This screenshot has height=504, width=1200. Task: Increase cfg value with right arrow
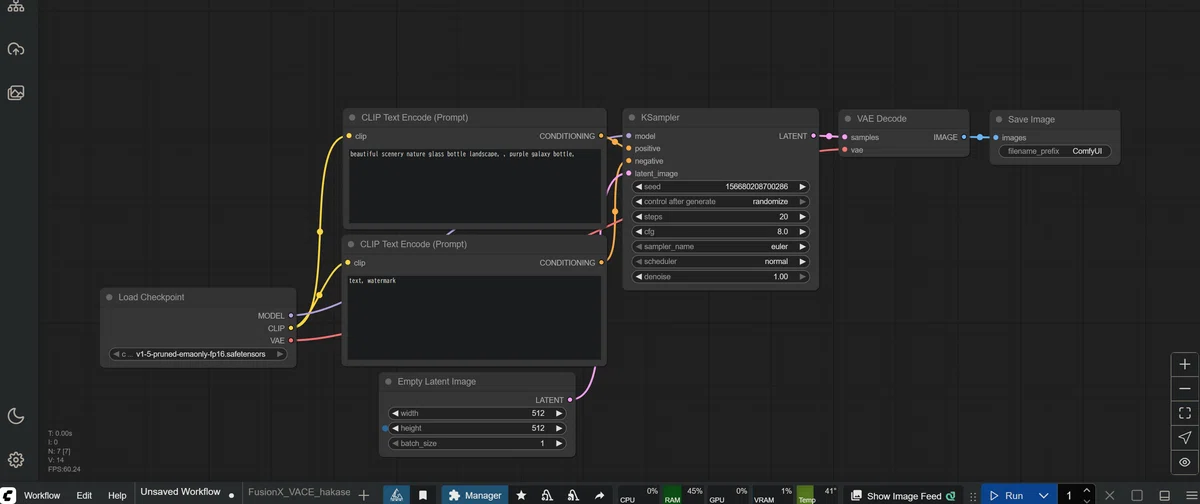(802, 231)
